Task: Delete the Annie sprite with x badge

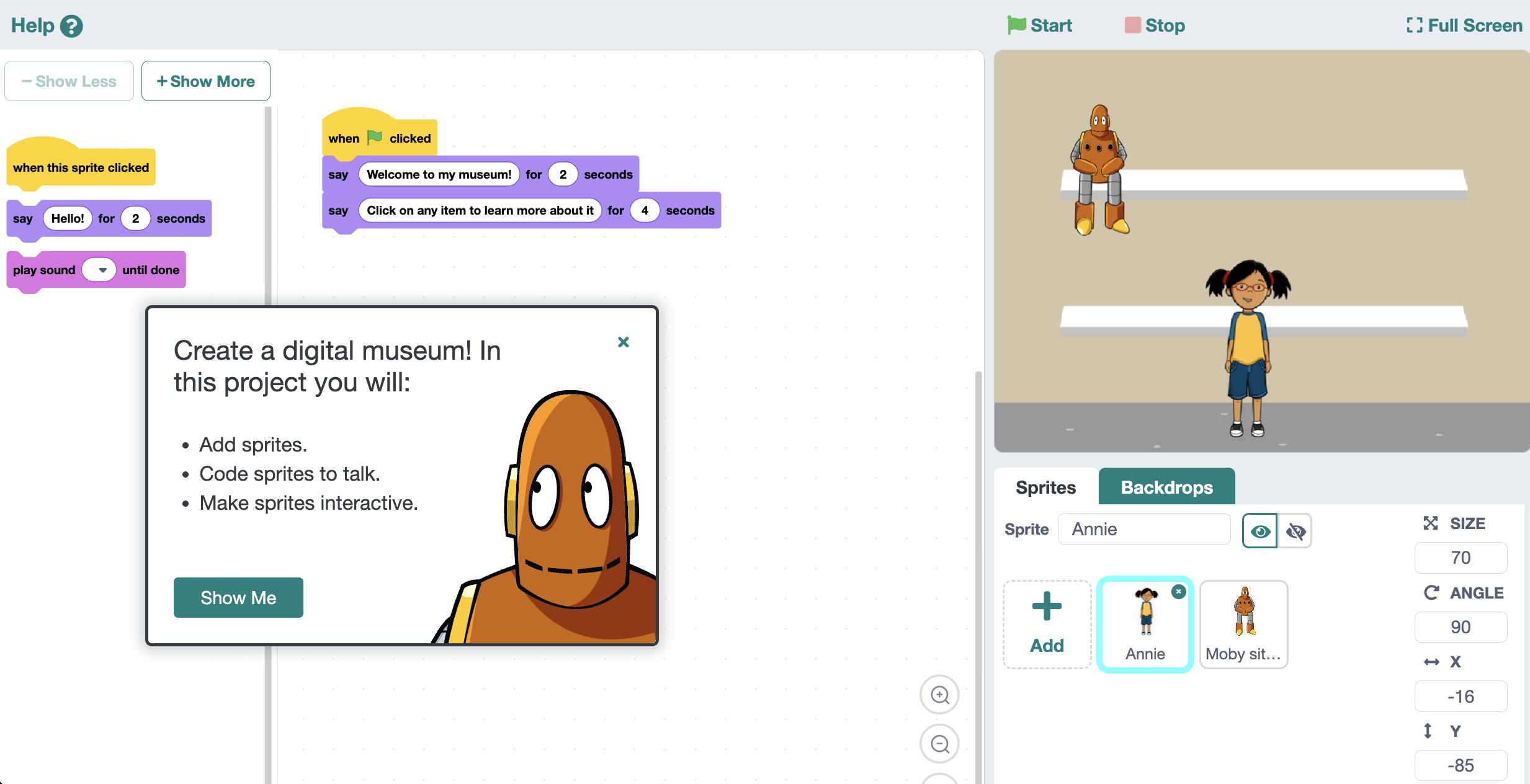Action: [x=1178, y=592]
